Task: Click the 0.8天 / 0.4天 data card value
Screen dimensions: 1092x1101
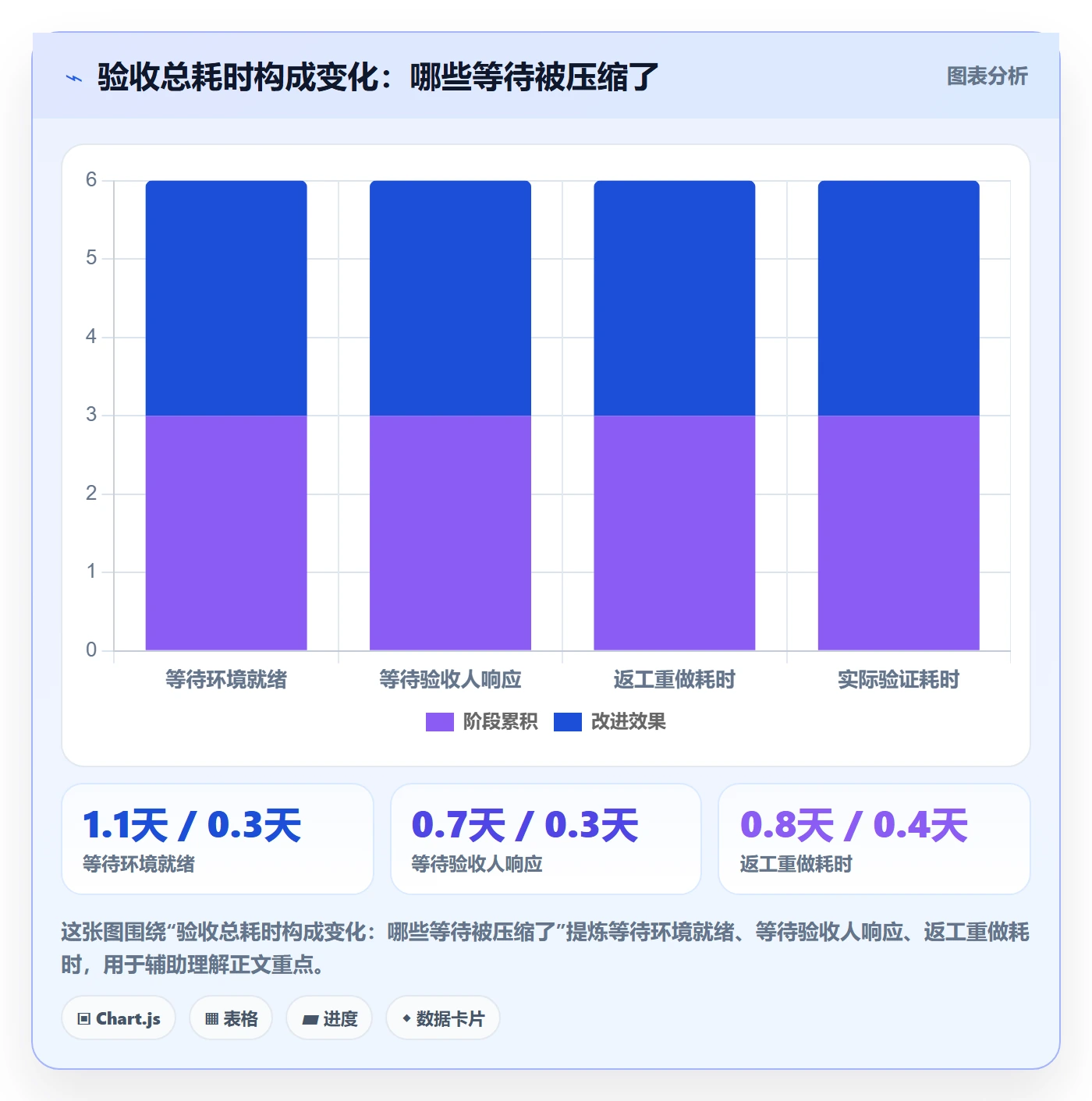Action: tap(854, 826)
